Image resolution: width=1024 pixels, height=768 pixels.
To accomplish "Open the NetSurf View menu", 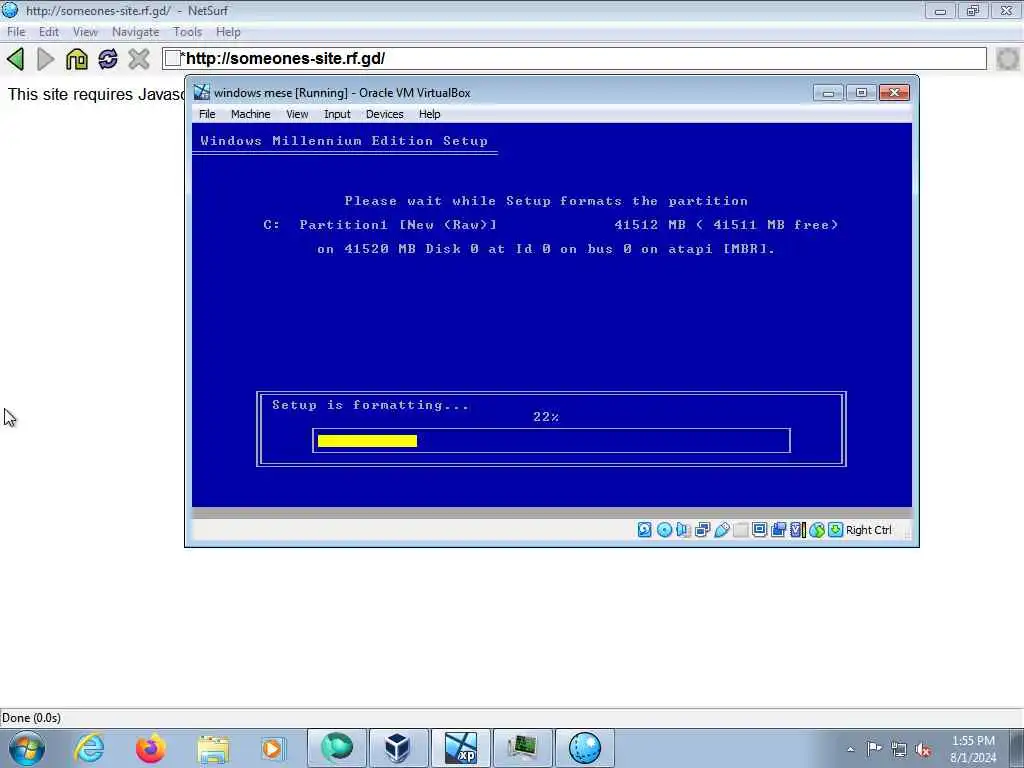I will (x=85, y=32).
